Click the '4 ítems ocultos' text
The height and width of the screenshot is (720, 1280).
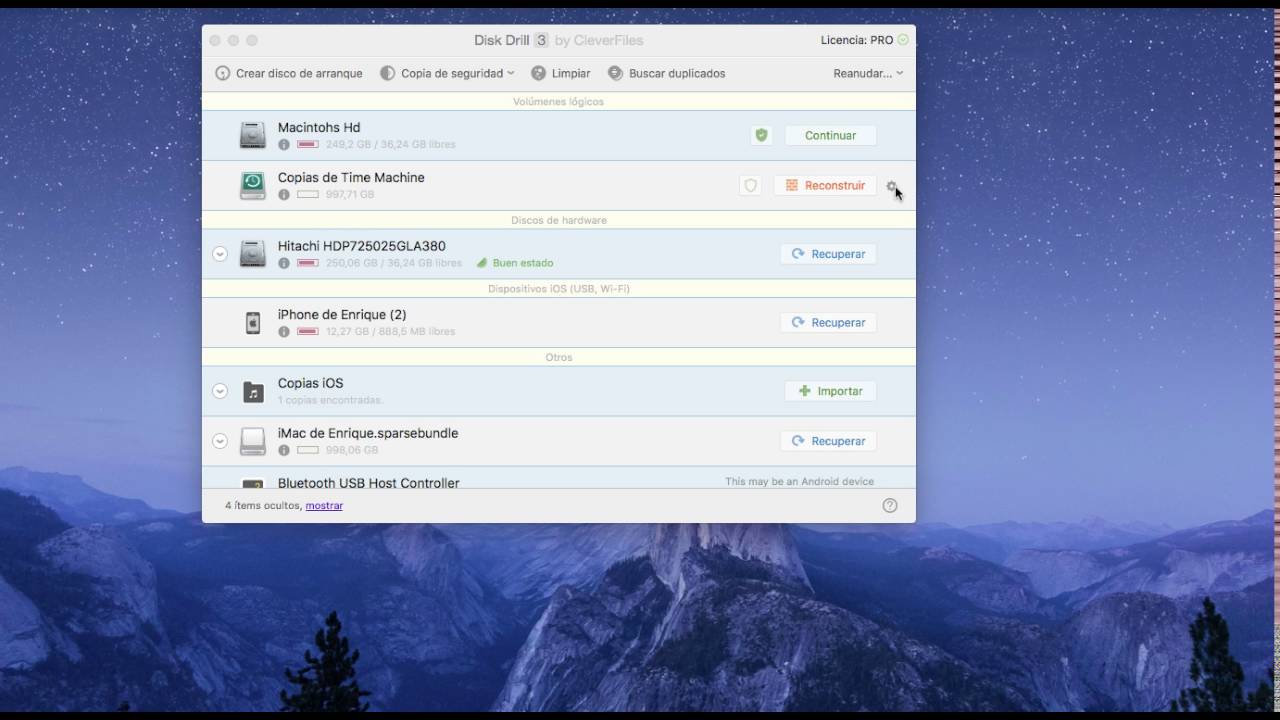pos(263,506)
